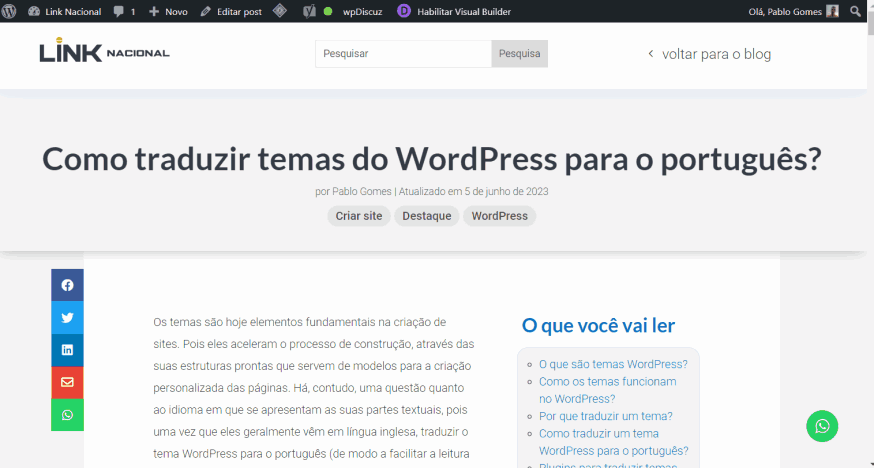Screen dimensions: 874x468
Task: Click the voltar para o blog link
Action: pos(710,54)
